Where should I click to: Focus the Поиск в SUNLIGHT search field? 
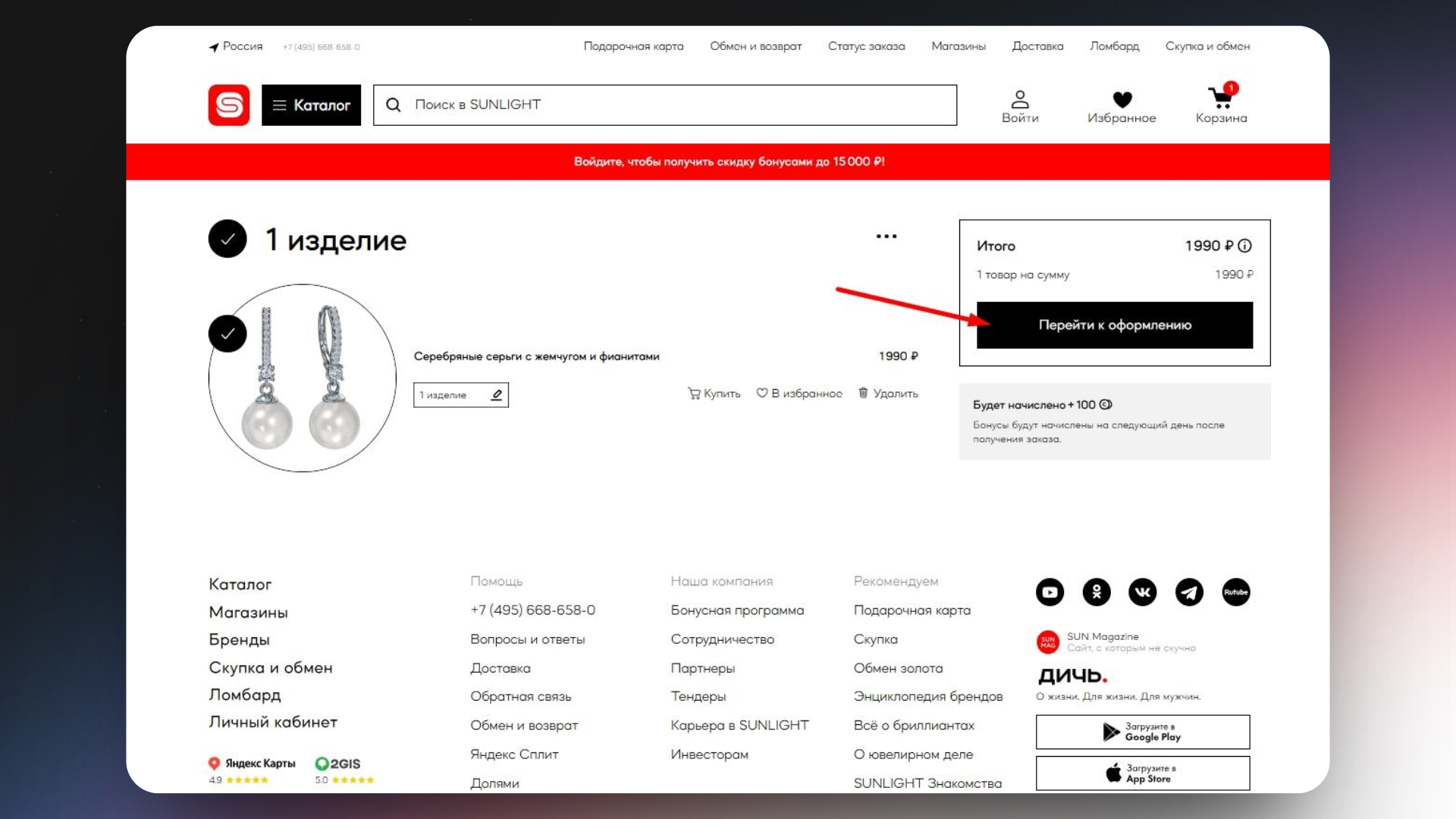pyautogui.click(x=665, y=105)
